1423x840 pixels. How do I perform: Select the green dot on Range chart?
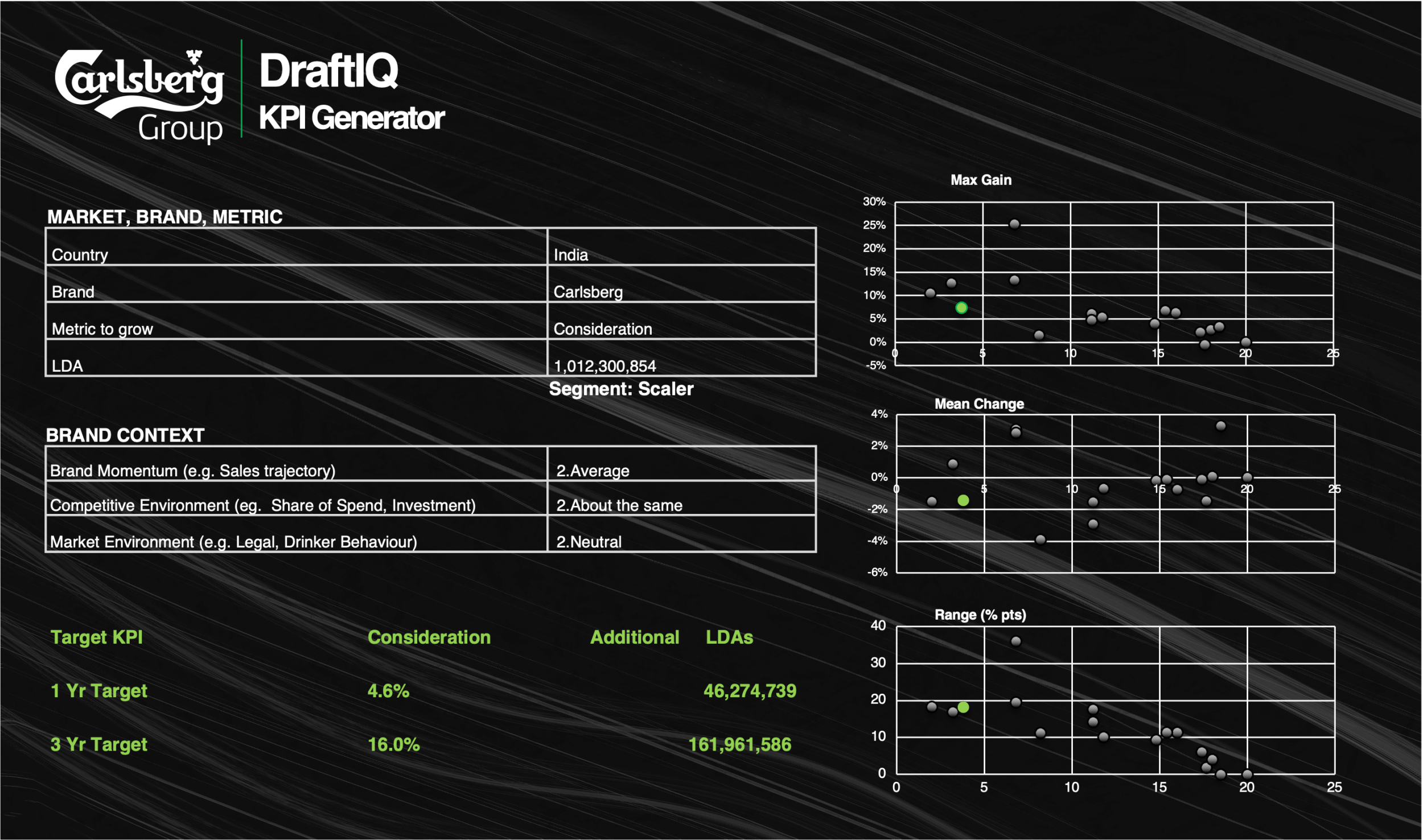pos(964,706)
